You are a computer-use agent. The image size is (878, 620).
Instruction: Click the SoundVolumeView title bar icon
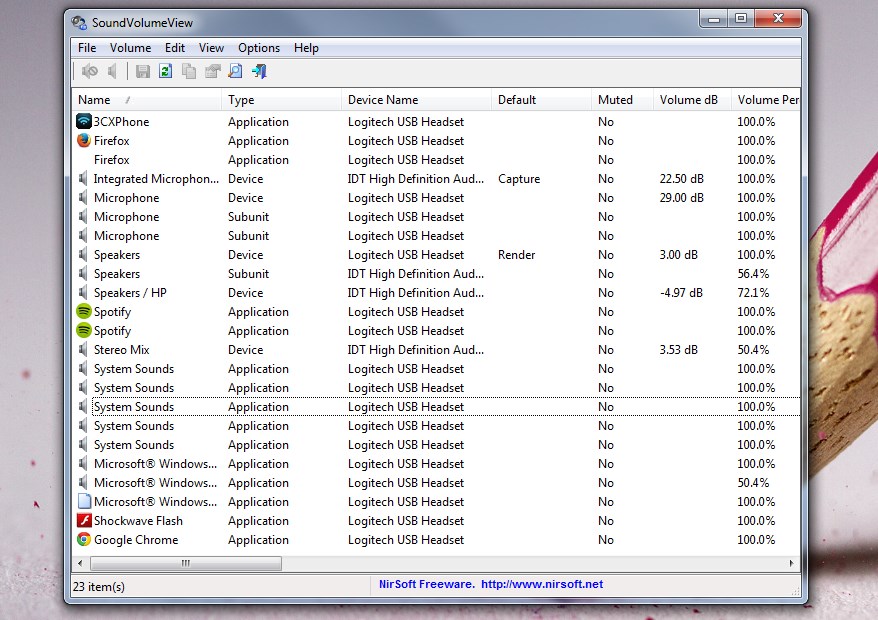[x=79, y=22]
